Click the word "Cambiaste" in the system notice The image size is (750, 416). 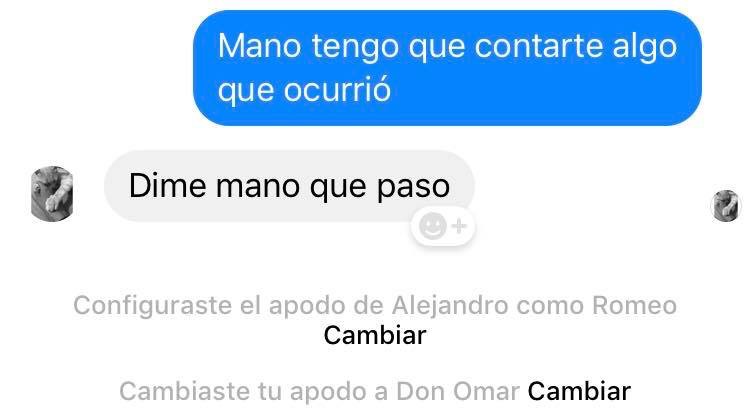coord(184,391)
